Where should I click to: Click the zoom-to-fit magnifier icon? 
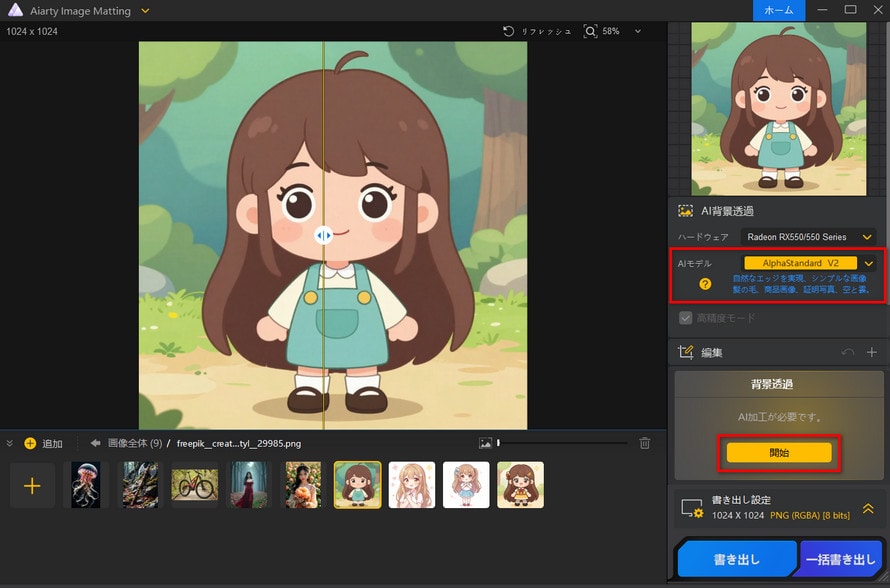click(590, 32)
